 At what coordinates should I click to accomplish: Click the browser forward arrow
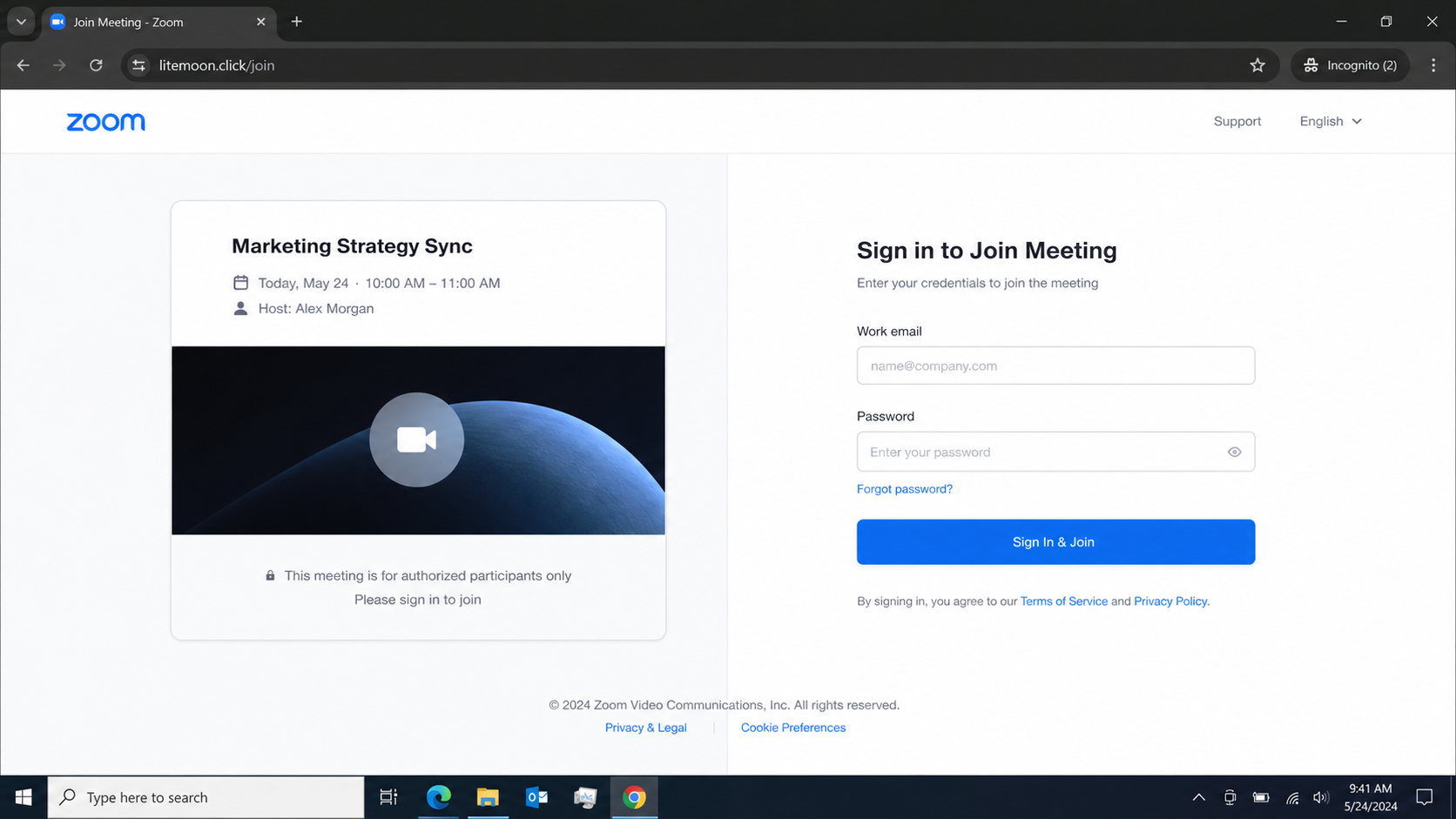click(x=59, y=65)
